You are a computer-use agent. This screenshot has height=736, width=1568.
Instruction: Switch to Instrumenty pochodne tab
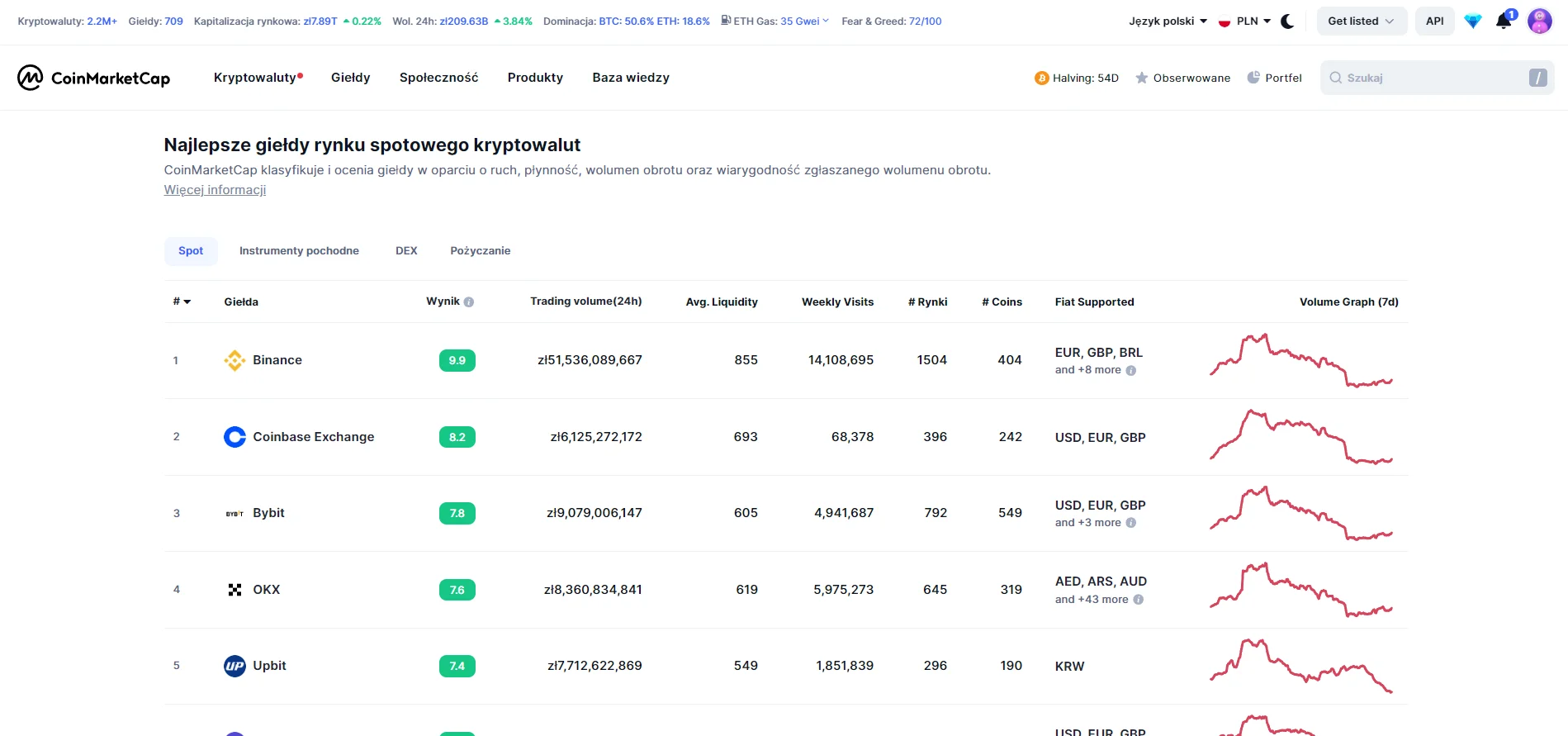[299, 251]
